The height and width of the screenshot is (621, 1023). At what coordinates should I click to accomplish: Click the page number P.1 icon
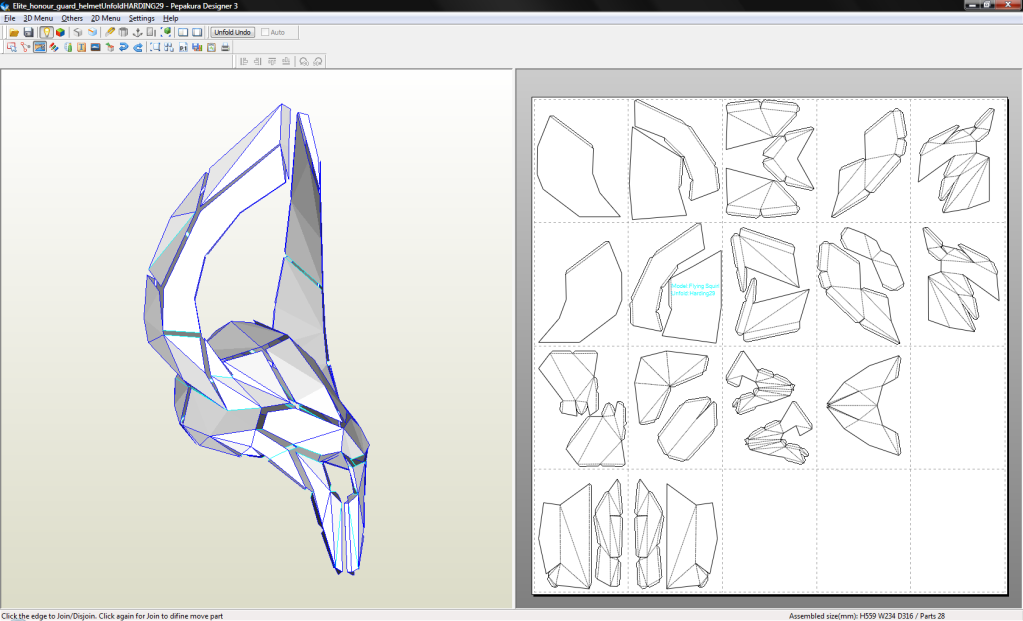pyautogui.click(x=183, y=47)
